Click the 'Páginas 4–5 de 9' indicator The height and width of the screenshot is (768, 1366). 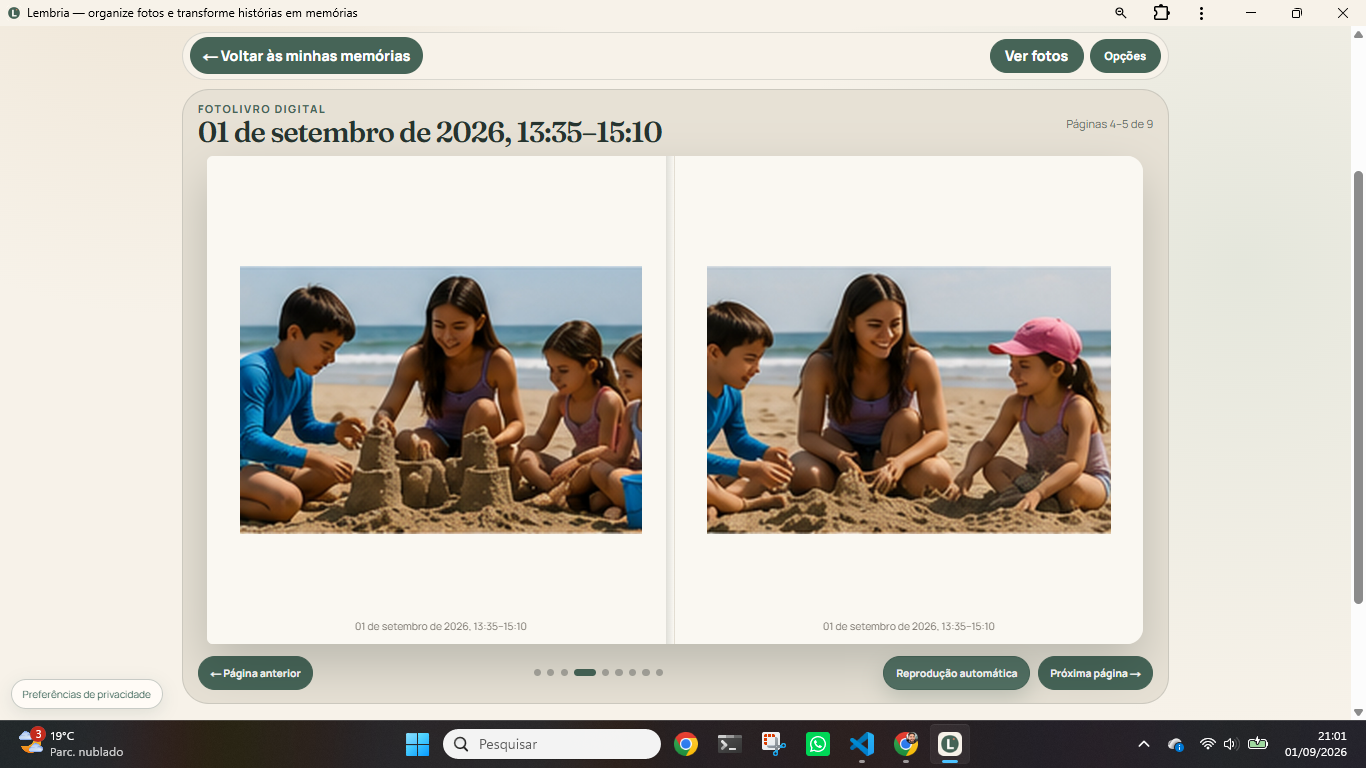pyautogui.click(x=1109, y=124)
